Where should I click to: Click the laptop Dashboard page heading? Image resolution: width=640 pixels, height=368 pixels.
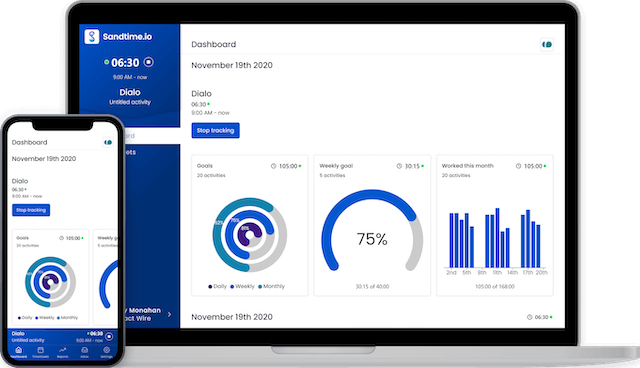213,44
